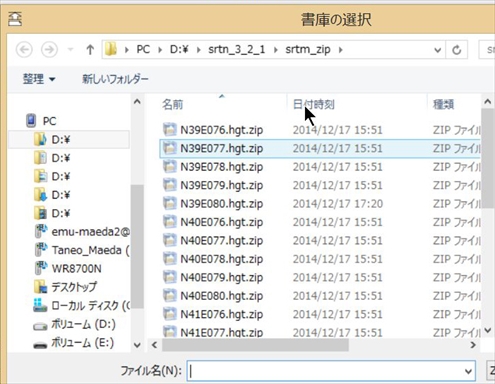
Task: Go up one folder level
Action: click(x=90, y=50)
